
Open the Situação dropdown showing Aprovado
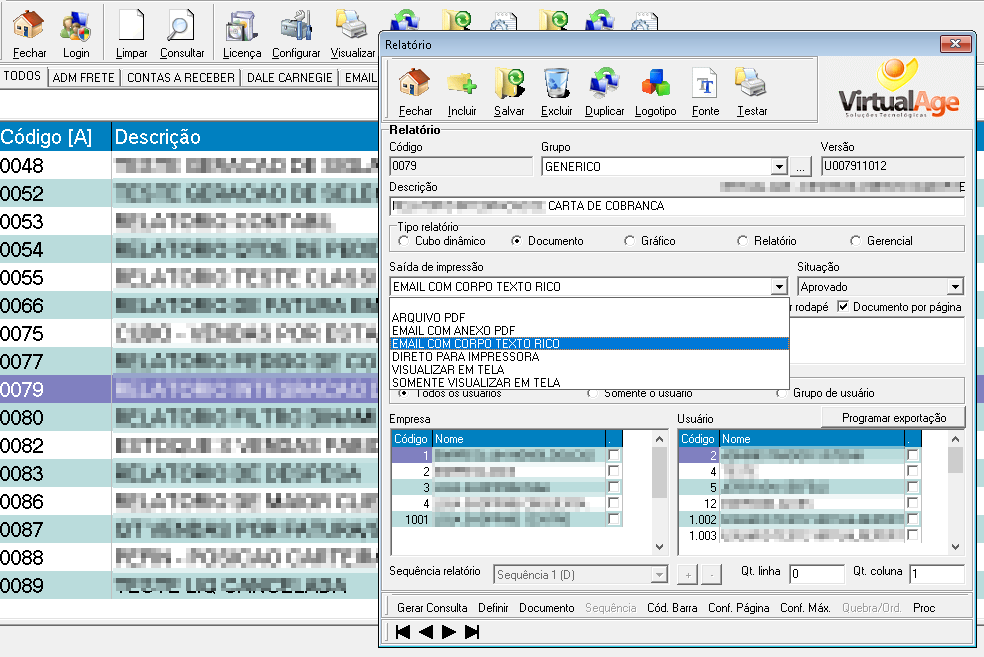[x=955, y=287]
